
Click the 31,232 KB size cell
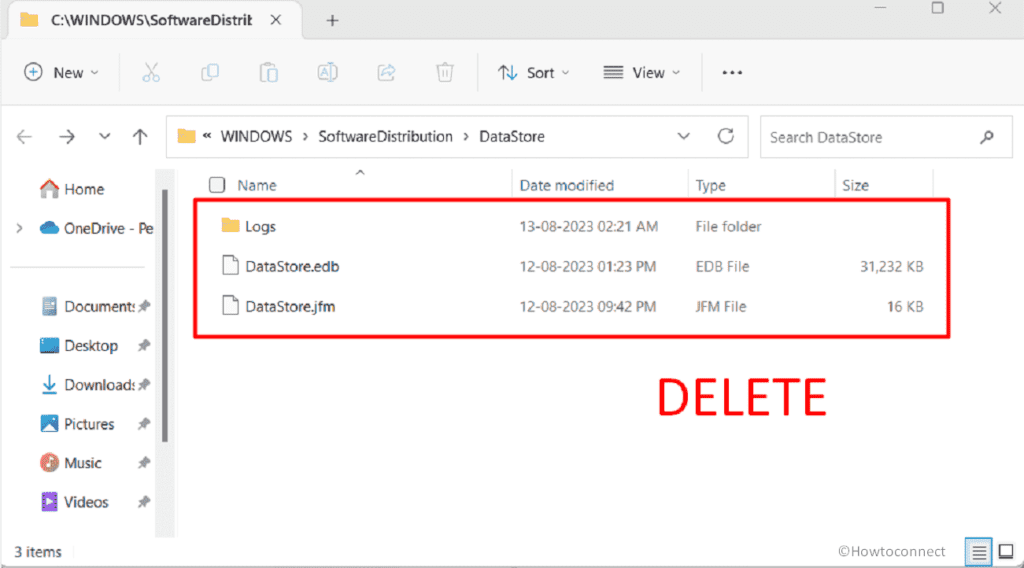[x=891, y=266]
